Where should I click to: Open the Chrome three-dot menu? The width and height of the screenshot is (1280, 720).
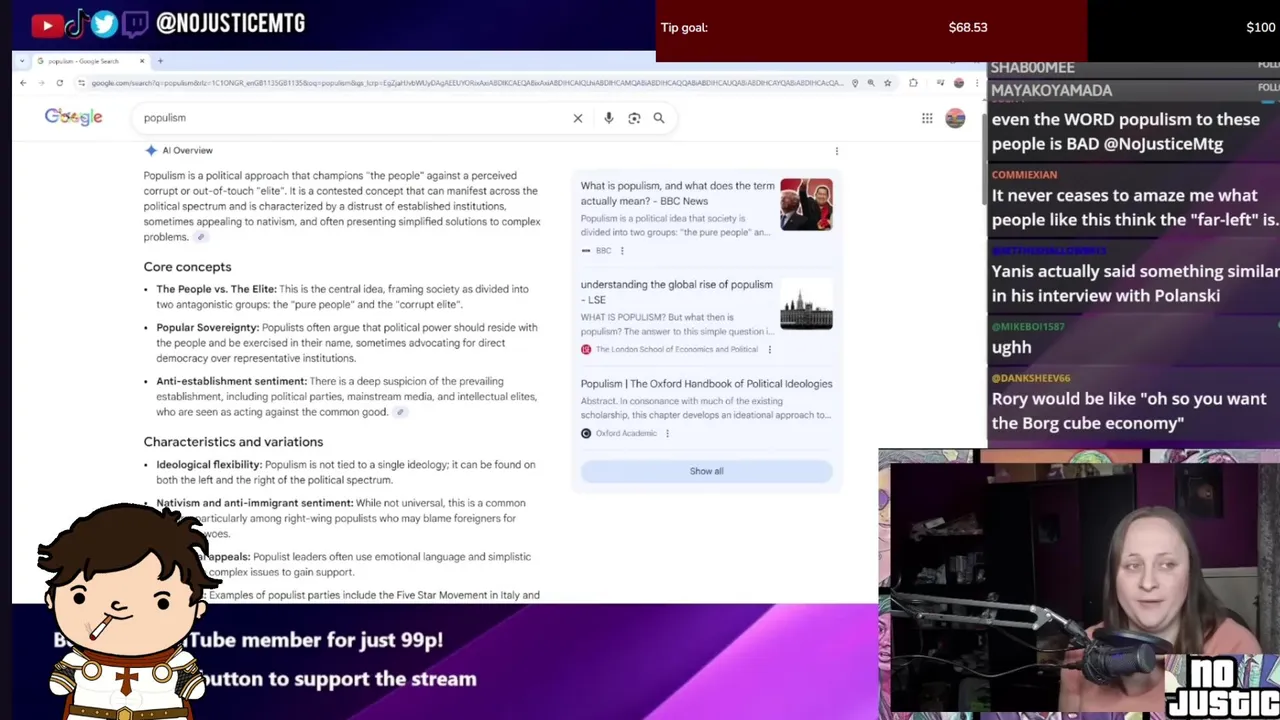976,83
